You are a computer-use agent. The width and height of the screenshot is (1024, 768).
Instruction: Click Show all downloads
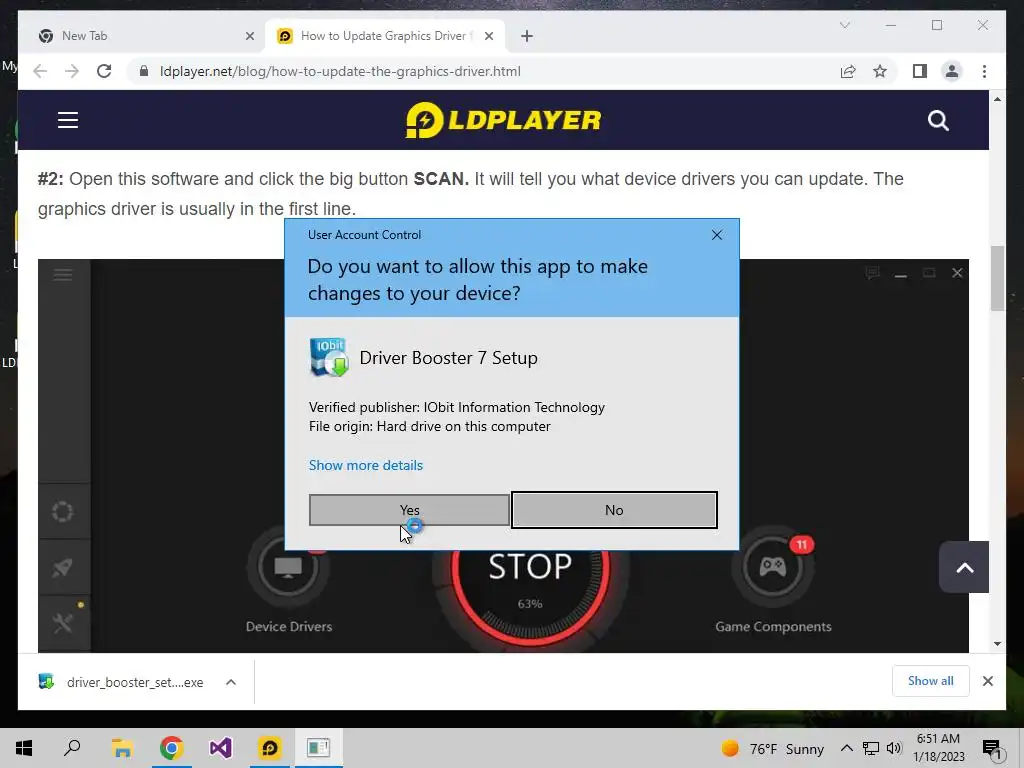click(x=930, y=681)
